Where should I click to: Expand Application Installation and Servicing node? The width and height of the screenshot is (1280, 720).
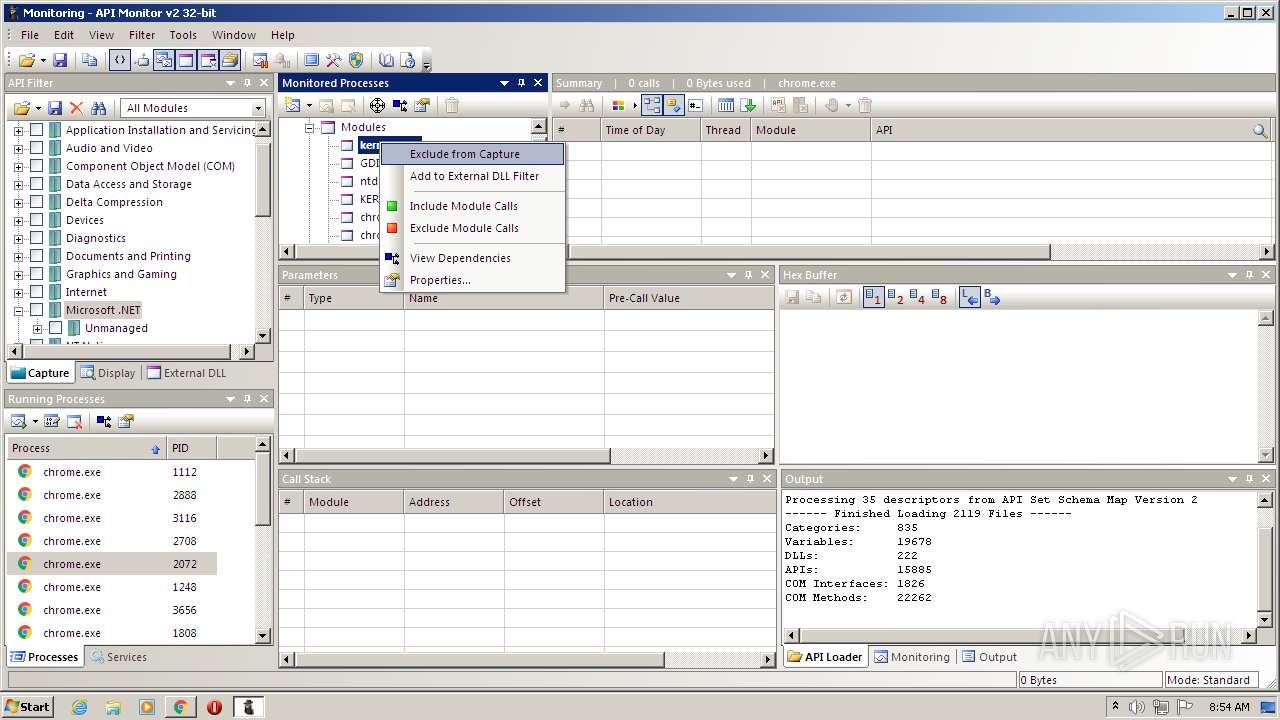click(18, 130)
